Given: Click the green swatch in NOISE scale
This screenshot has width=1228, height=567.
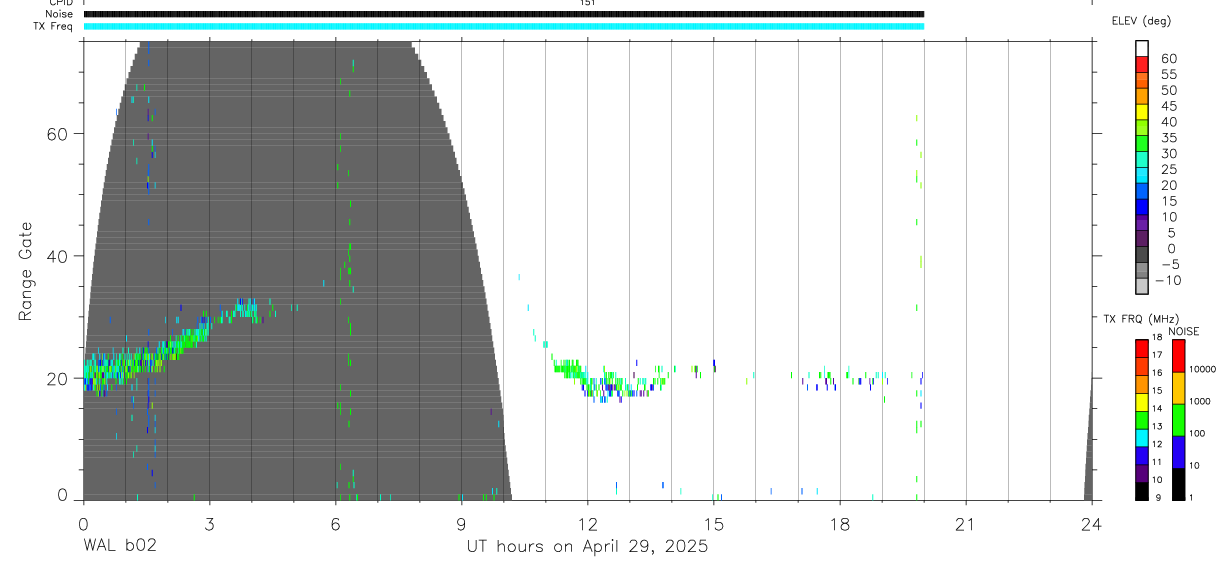Looking at the screenshot, I should (1179, 419).
